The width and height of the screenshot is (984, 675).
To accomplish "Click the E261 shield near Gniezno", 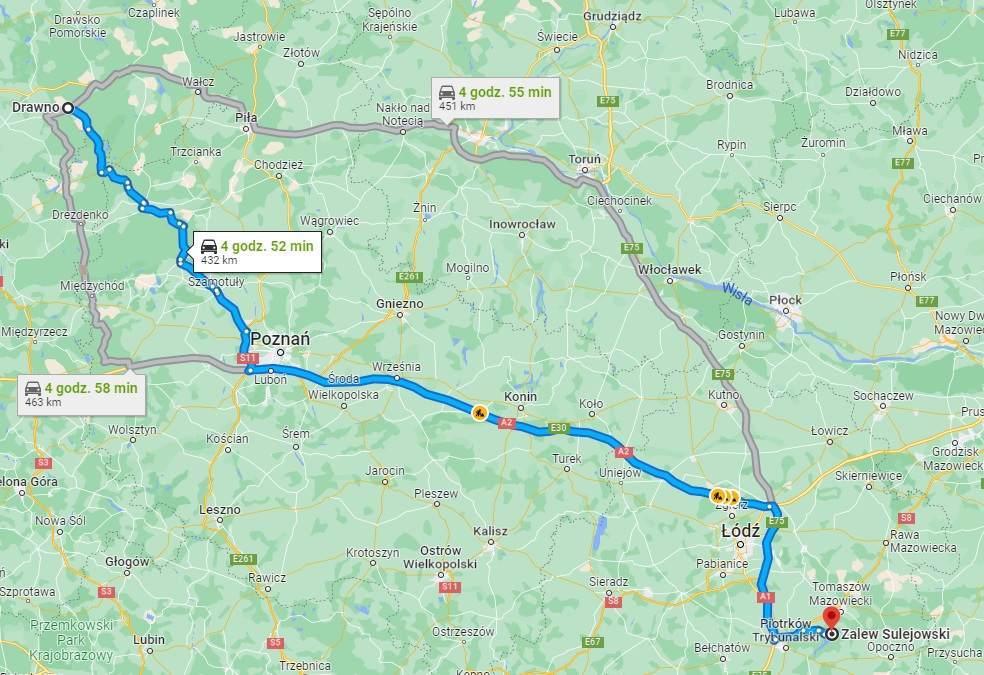I will tap(409, 277).
